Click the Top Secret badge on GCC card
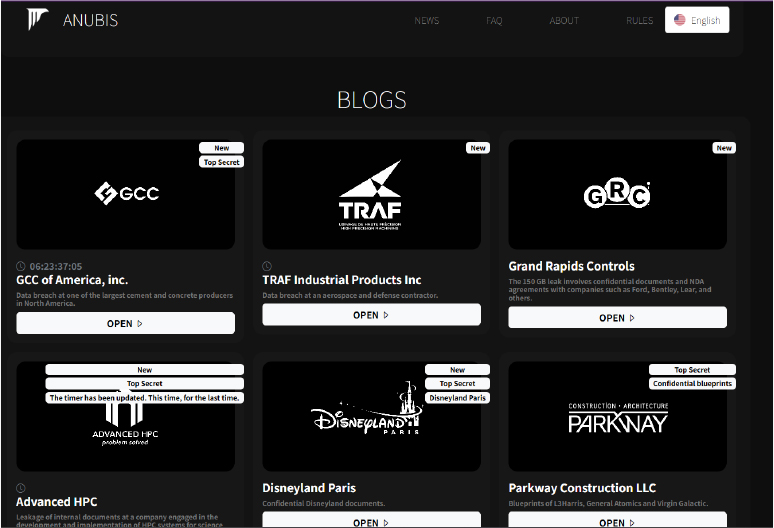 click(222, 162)
